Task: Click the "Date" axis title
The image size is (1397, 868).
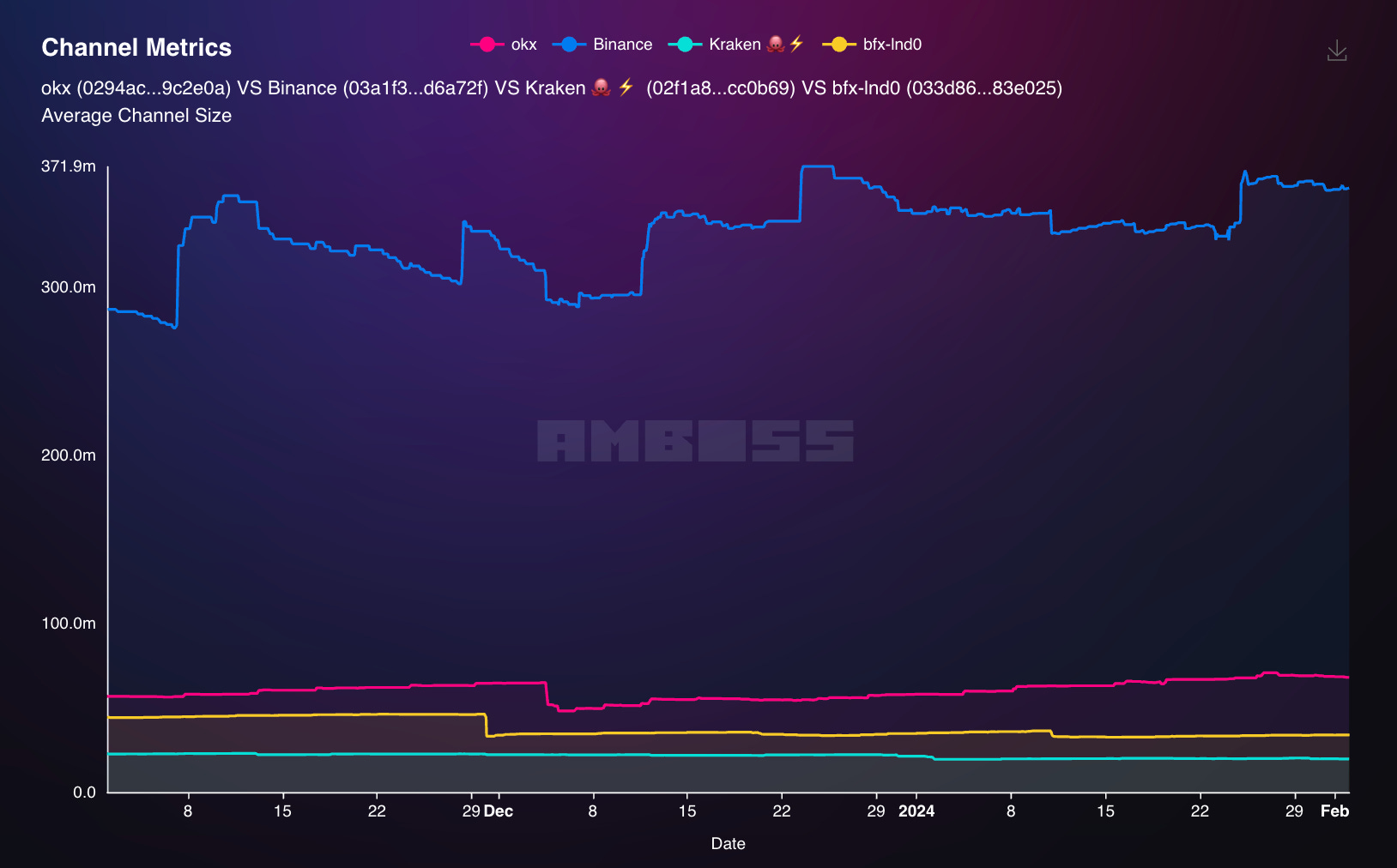Action: (x=729, y=844)
